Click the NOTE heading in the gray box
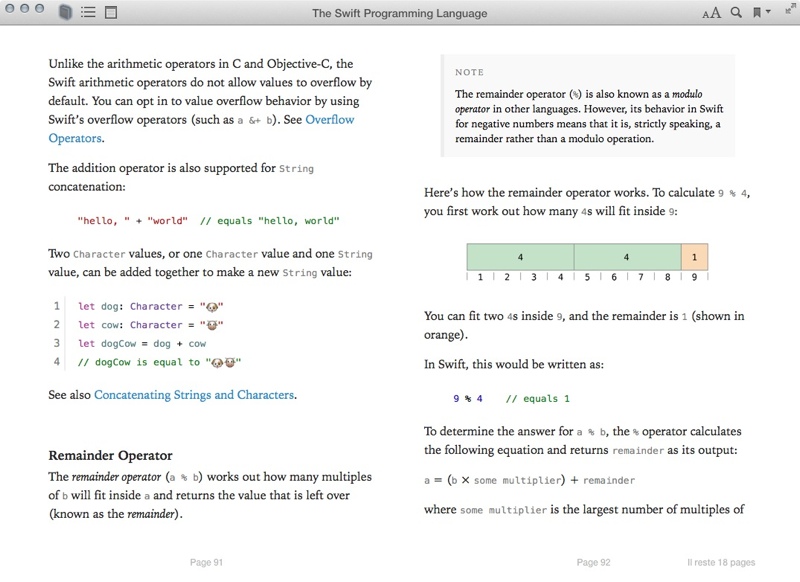The image size is (800, 582). 469,72
